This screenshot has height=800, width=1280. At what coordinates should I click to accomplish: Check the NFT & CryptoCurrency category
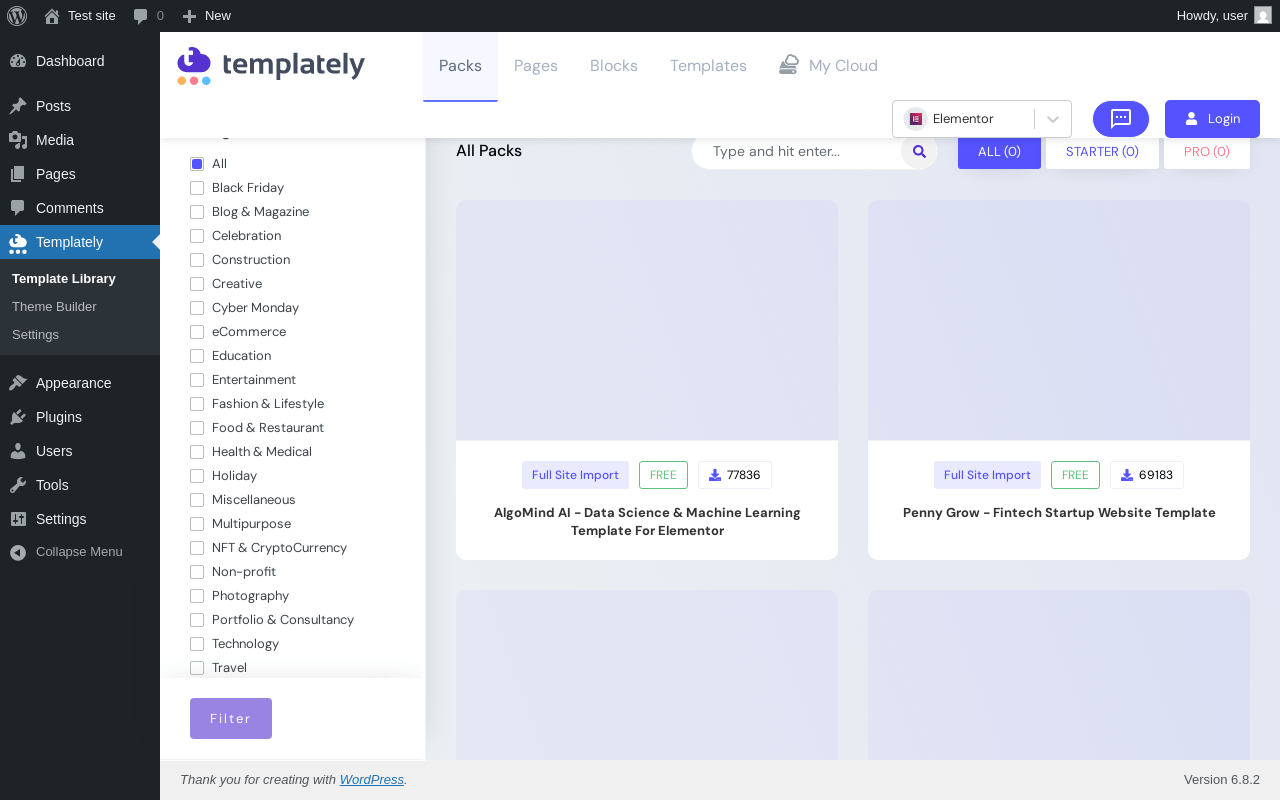(197, 548)
